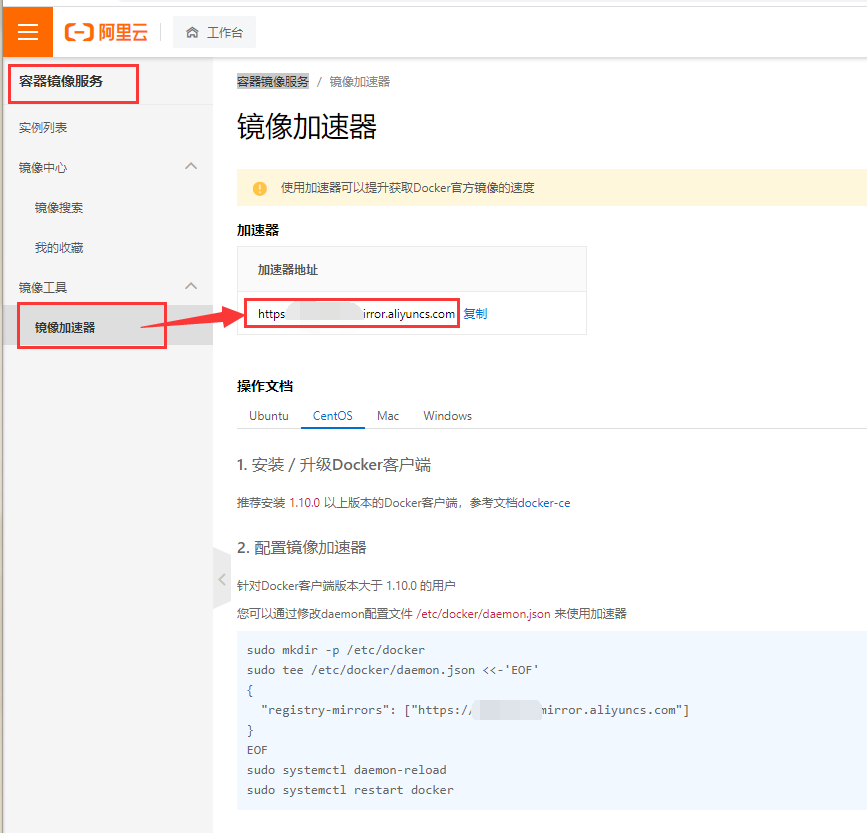This screenshot has width=867, height=833.
Task: Click the 'sudo systemctl restart docker' line
Action: pyautogui.click(x=350, y=790)
